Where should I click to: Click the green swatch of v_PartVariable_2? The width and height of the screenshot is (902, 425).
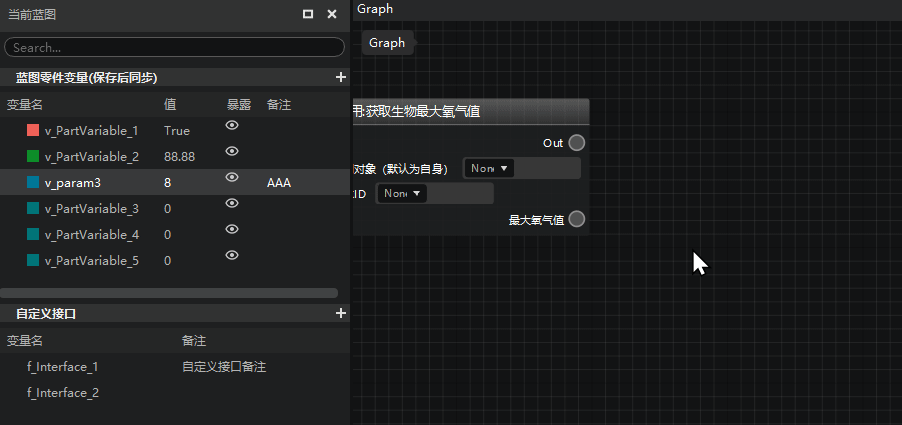[x=33, y=156]
